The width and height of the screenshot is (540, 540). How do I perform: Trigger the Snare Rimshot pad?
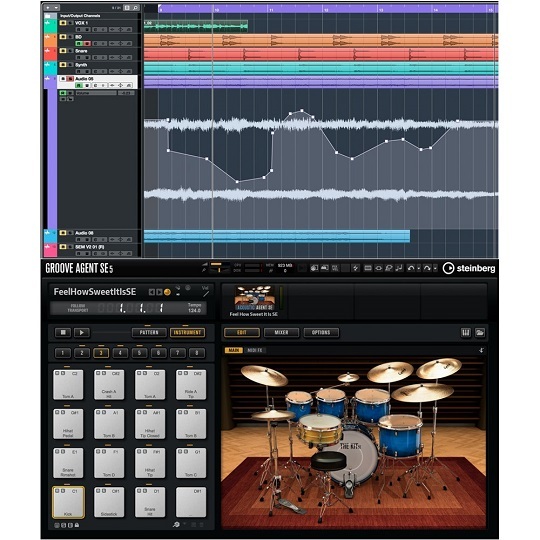click(x=68, y=463)
